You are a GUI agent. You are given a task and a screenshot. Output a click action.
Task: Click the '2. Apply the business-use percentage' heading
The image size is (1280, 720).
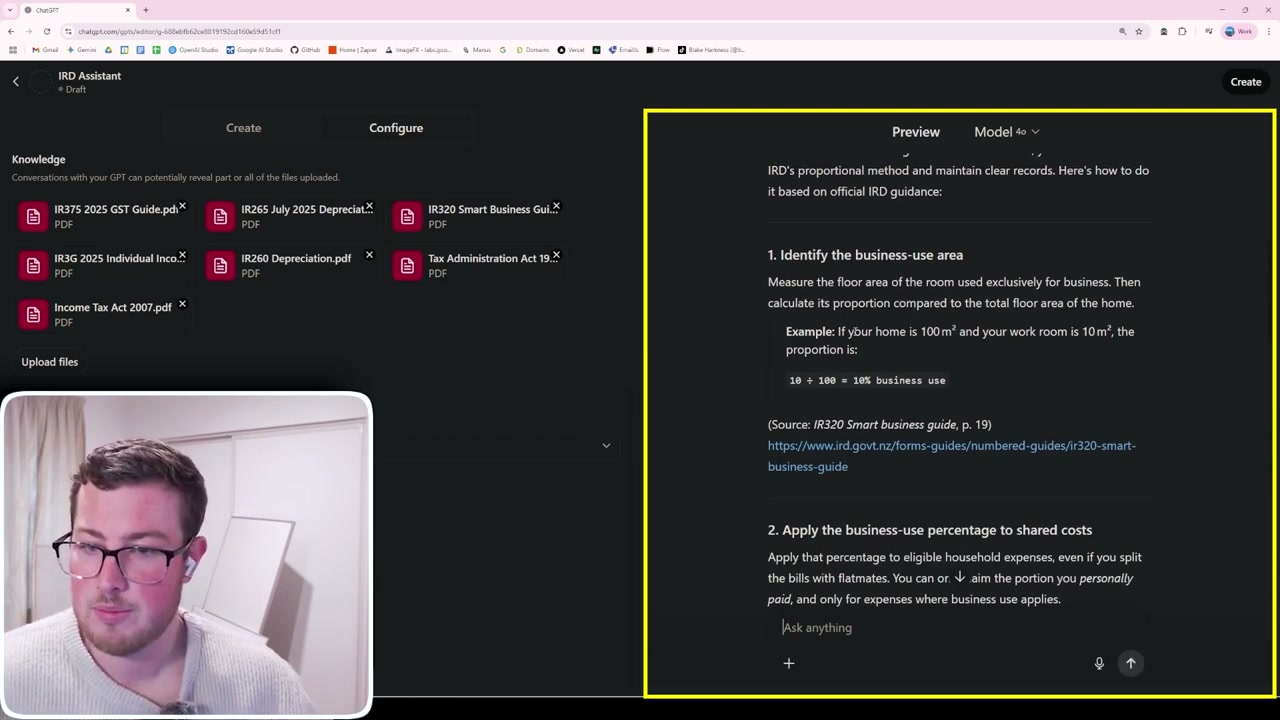click(x=930, y=530)
